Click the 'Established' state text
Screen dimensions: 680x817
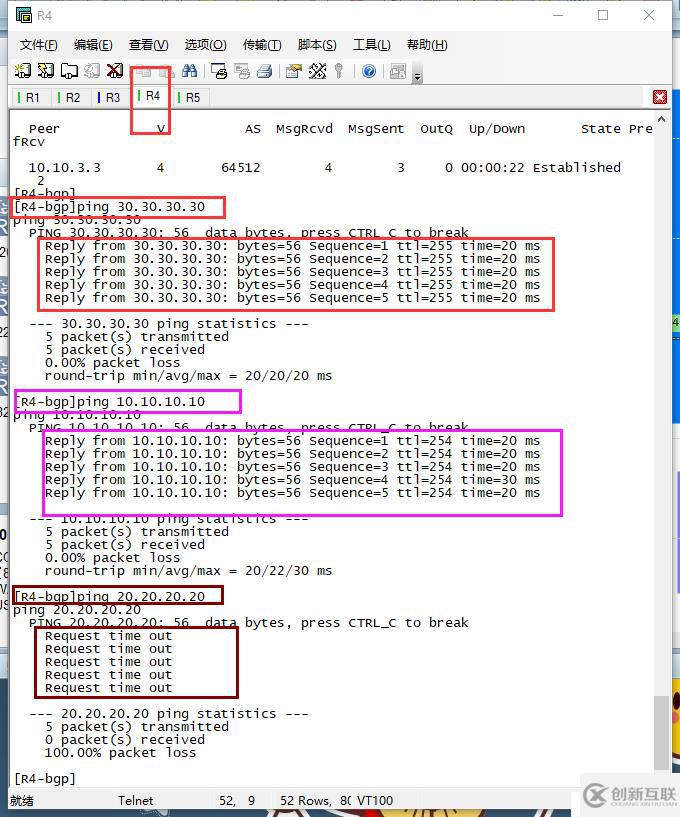click(x=576, y=167)
